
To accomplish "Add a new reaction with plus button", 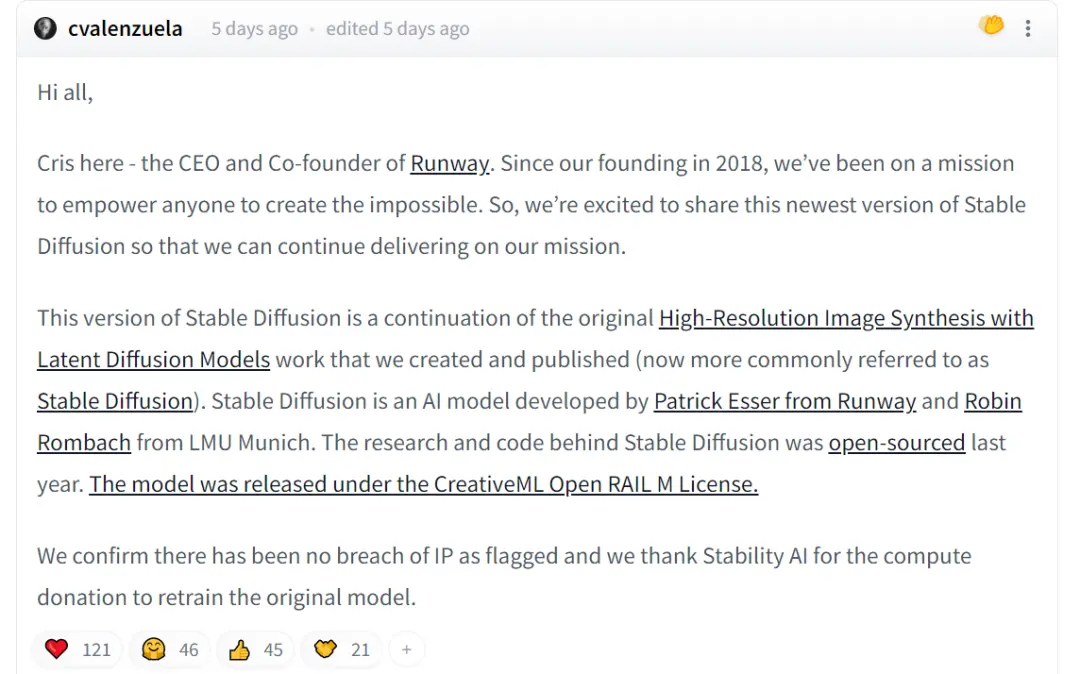I will [406, 649].
